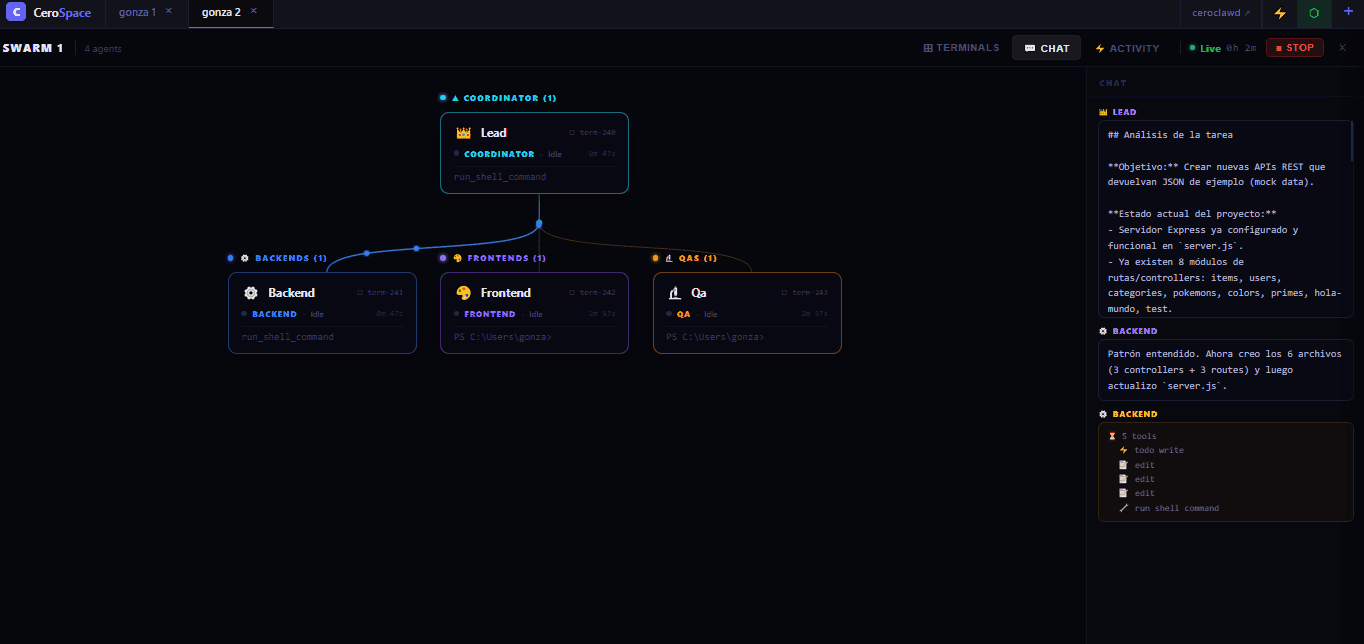Screen dimensions: 1364x644
Task: Click the green hexagon icon in top bar
Action: [1313, 13]
